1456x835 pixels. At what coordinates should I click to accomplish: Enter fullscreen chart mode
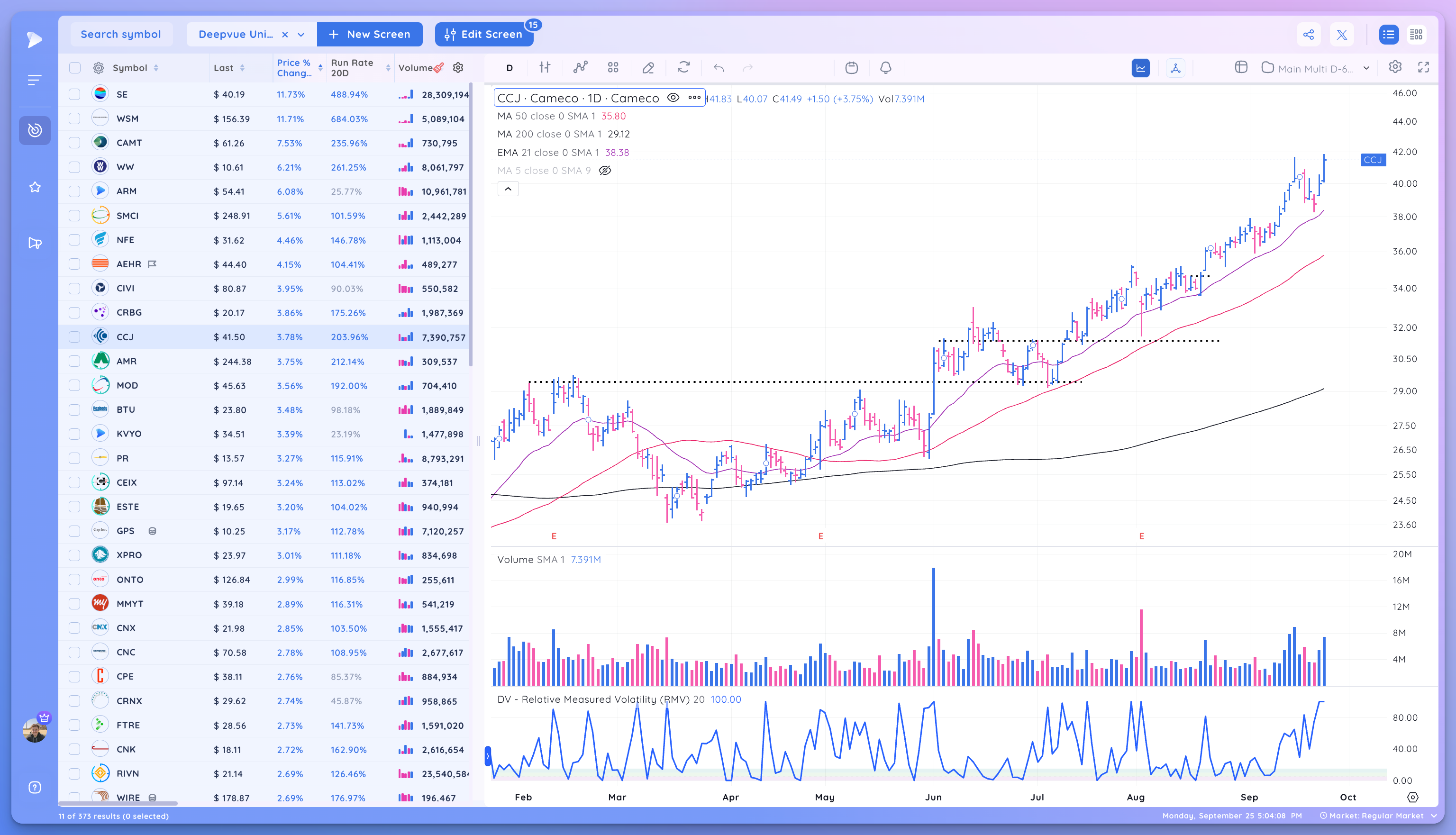coord(1423,67)
